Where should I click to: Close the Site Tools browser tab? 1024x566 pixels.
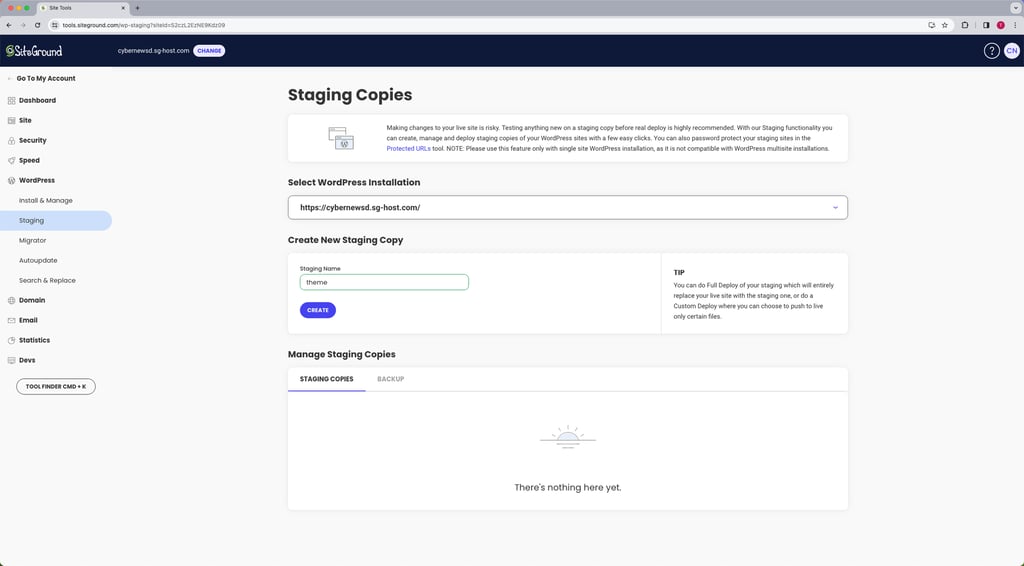click(x=123, y=8)
